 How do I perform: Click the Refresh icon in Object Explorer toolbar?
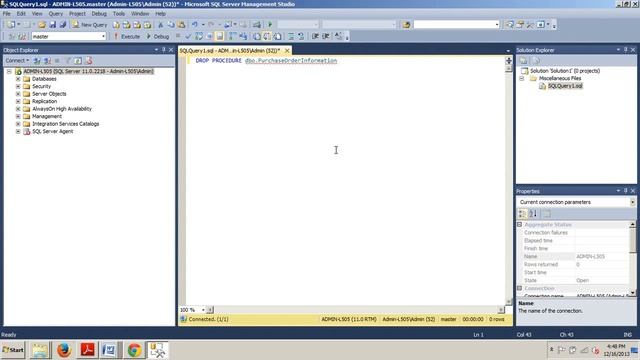78,60
